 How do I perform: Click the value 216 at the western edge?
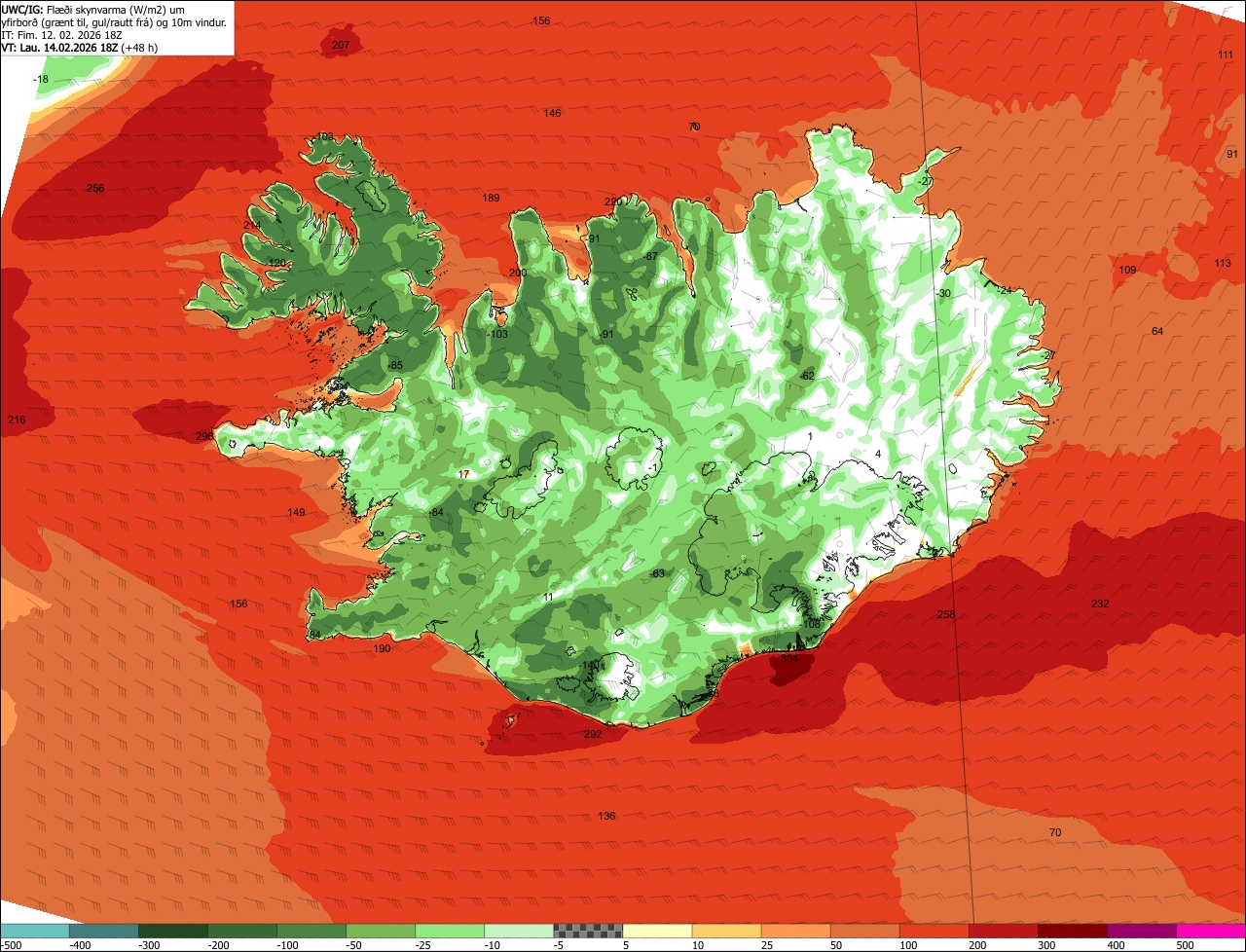coord(17,420)
